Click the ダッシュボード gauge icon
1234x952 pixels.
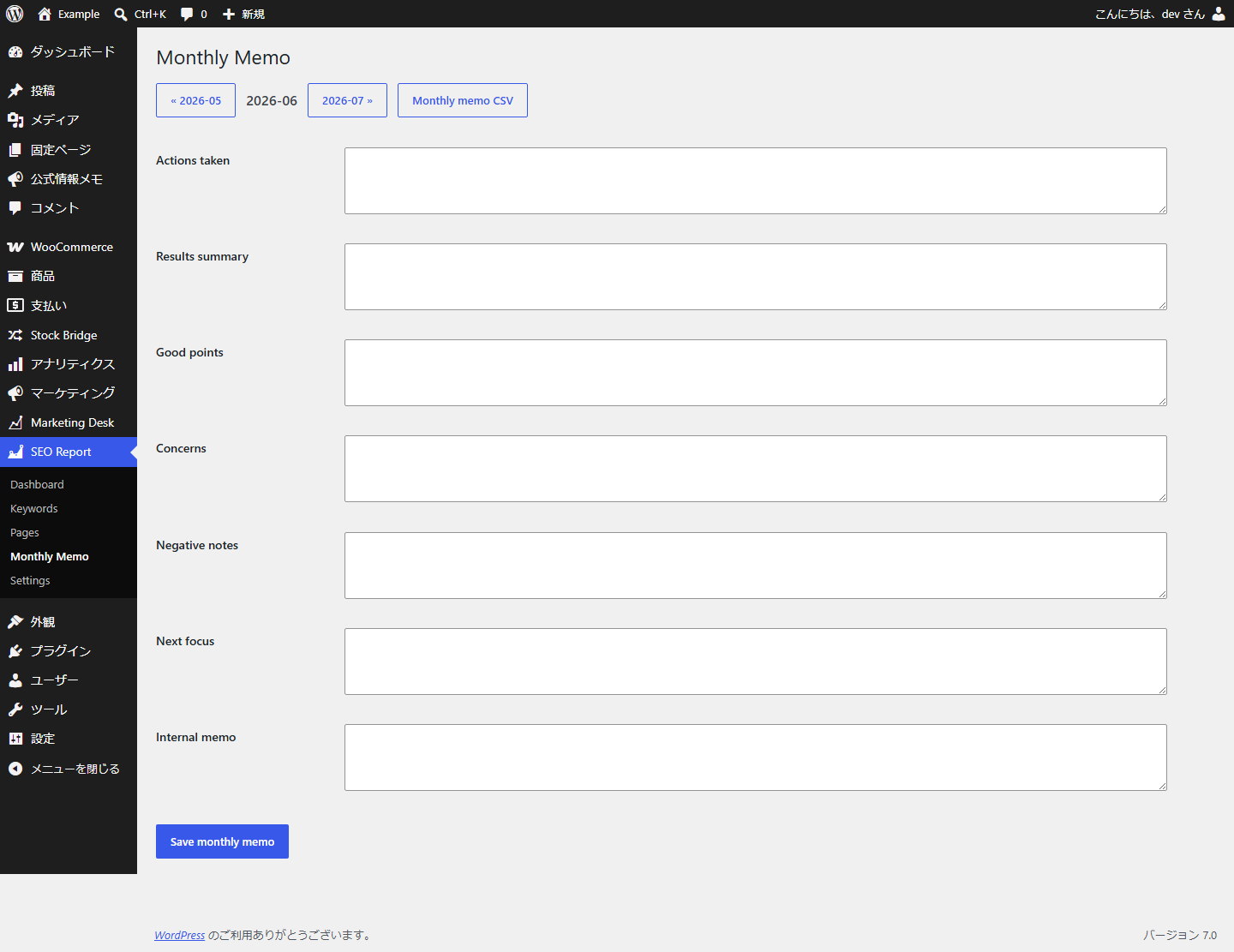pos(15,52)
